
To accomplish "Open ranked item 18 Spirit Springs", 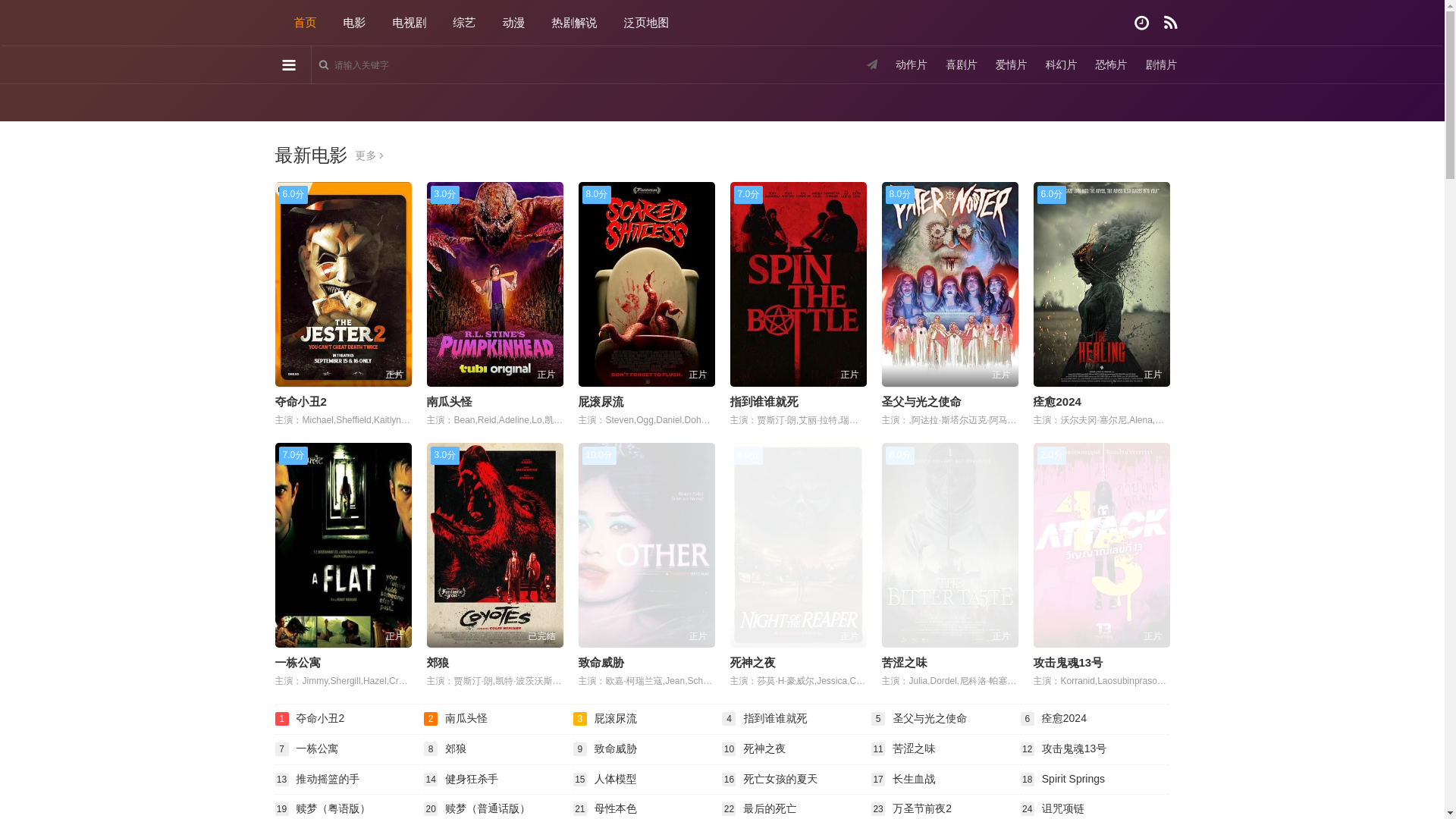I will click(1073, 779).
